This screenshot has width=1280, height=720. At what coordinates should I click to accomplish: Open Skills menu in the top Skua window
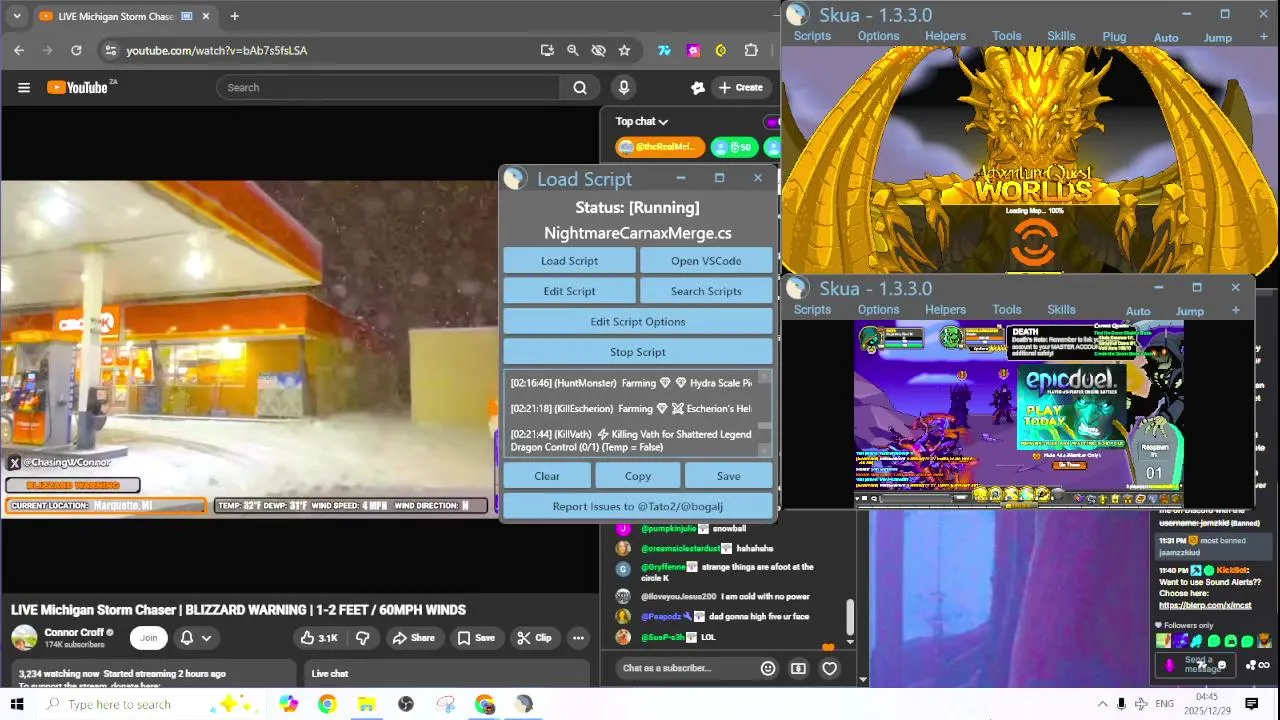point(1061,36)
